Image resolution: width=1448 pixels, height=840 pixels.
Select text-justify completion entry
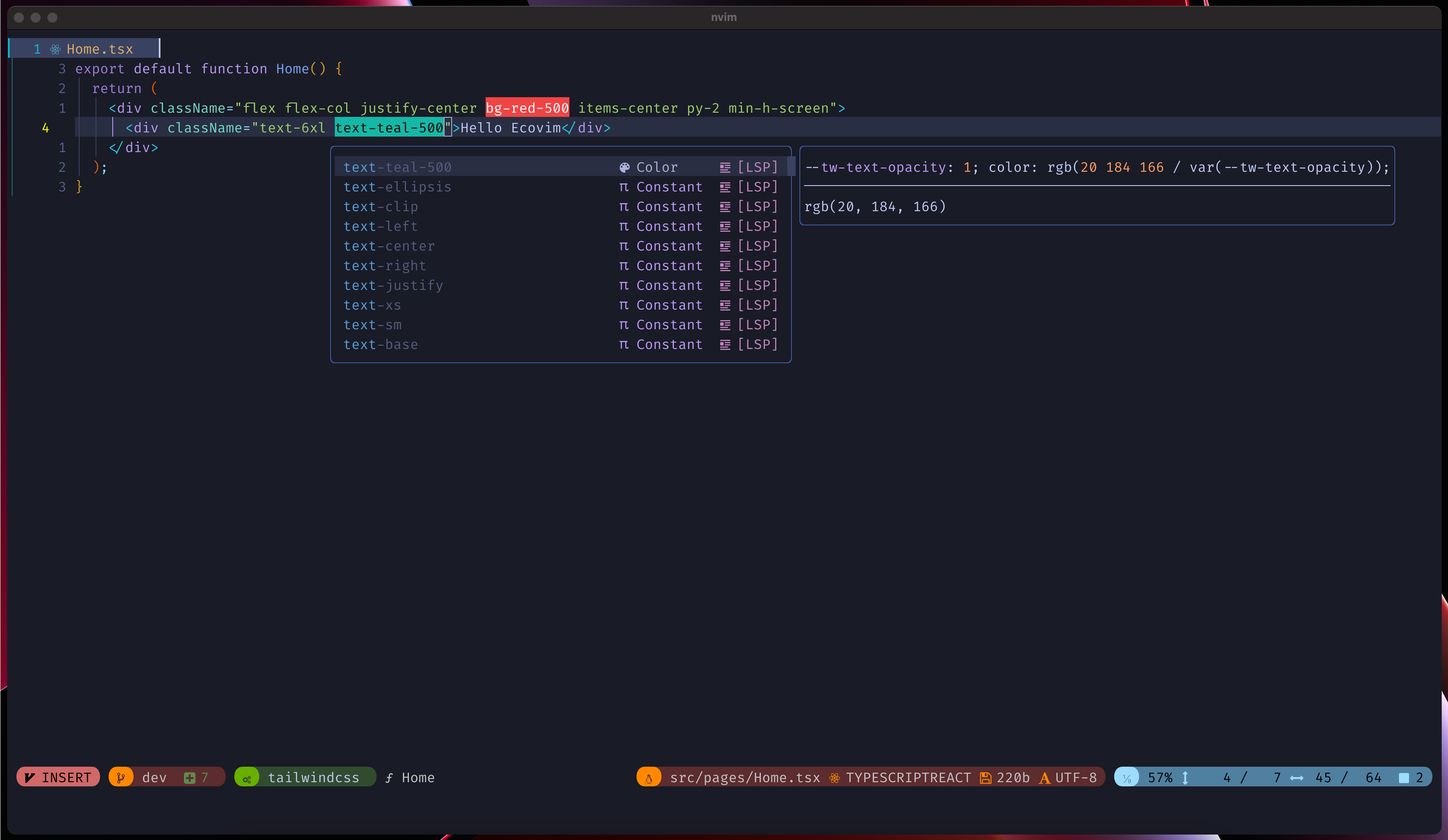pyautogui.click(x=393, y=286)
